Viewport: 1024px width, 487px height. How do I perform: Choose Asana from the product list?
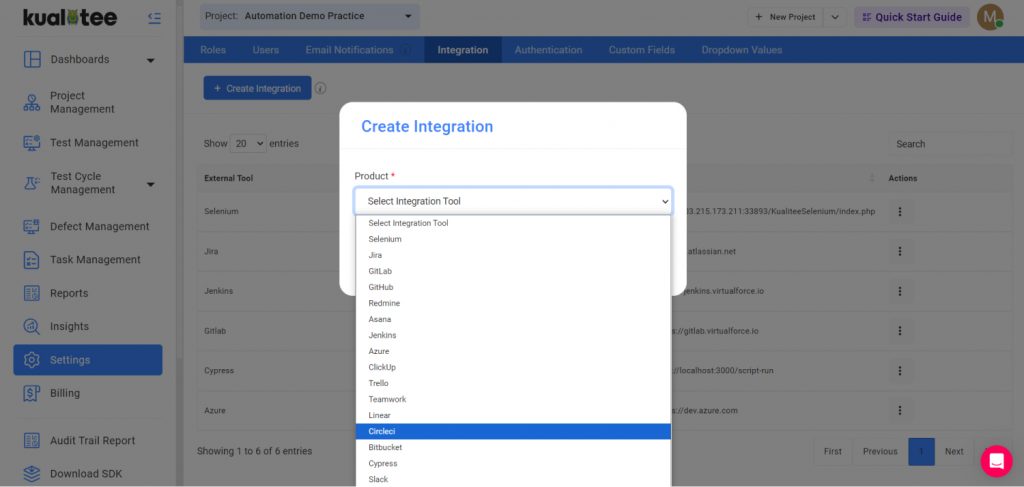[513, 319]
